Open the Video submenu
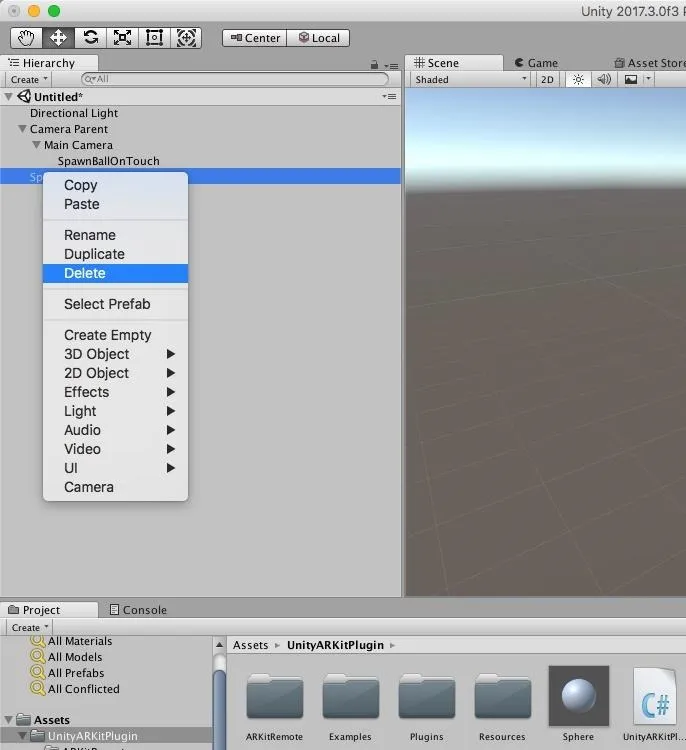The height and width of the screenshot is (750, 686). pos(115,449)
